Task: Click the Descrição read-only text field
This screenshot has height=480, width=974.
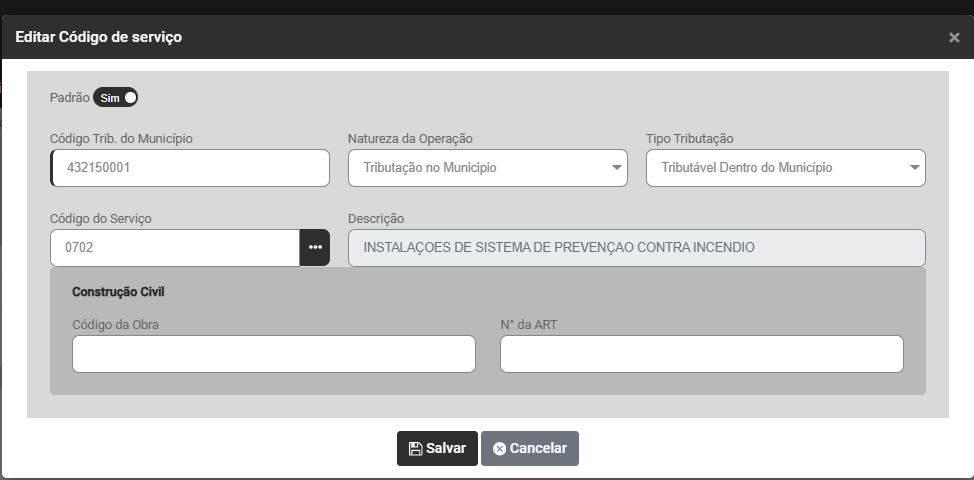Action: [x=636, y=248]
